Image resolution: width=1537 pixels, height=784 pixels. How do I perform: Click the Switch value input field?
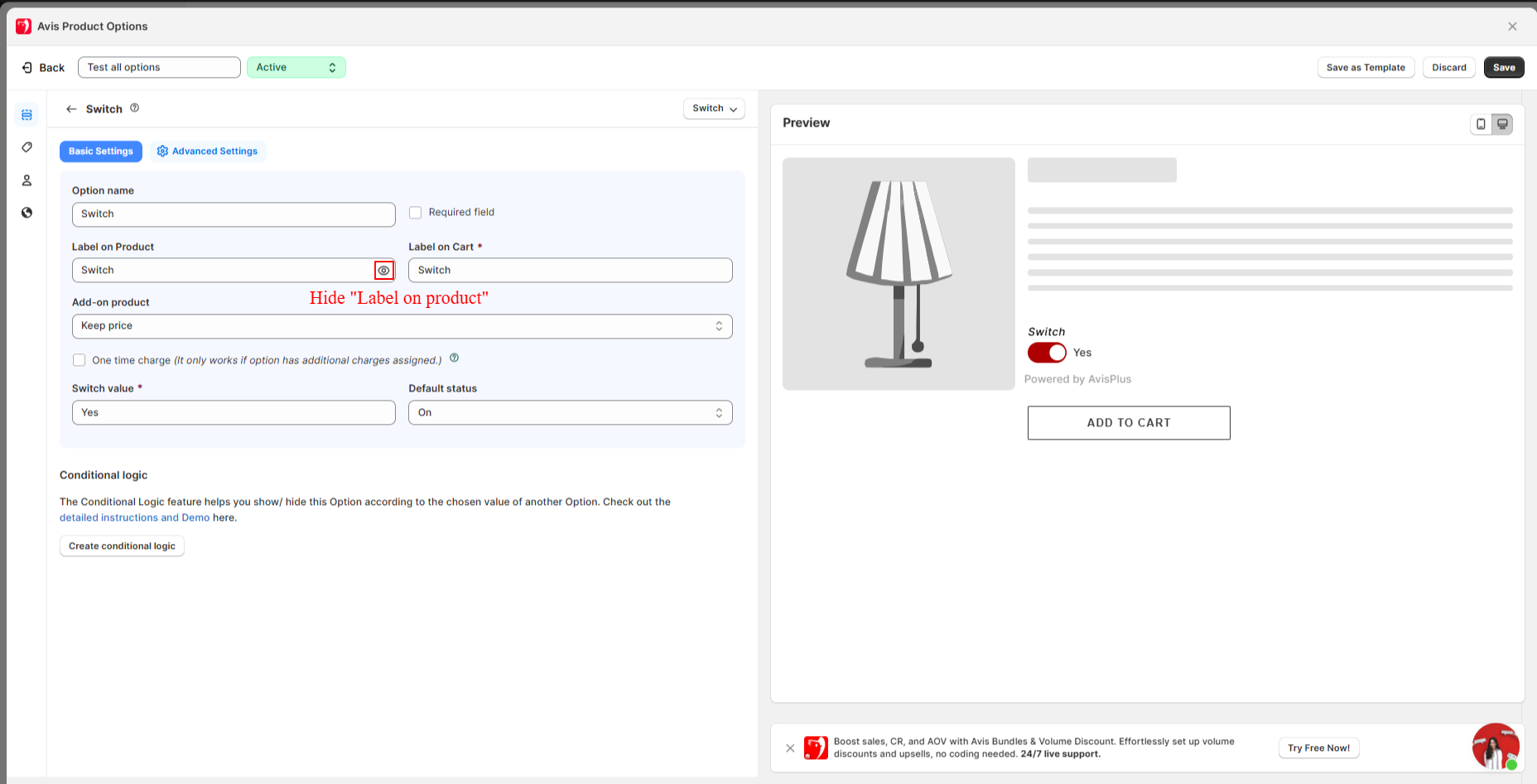coord(234,413)
